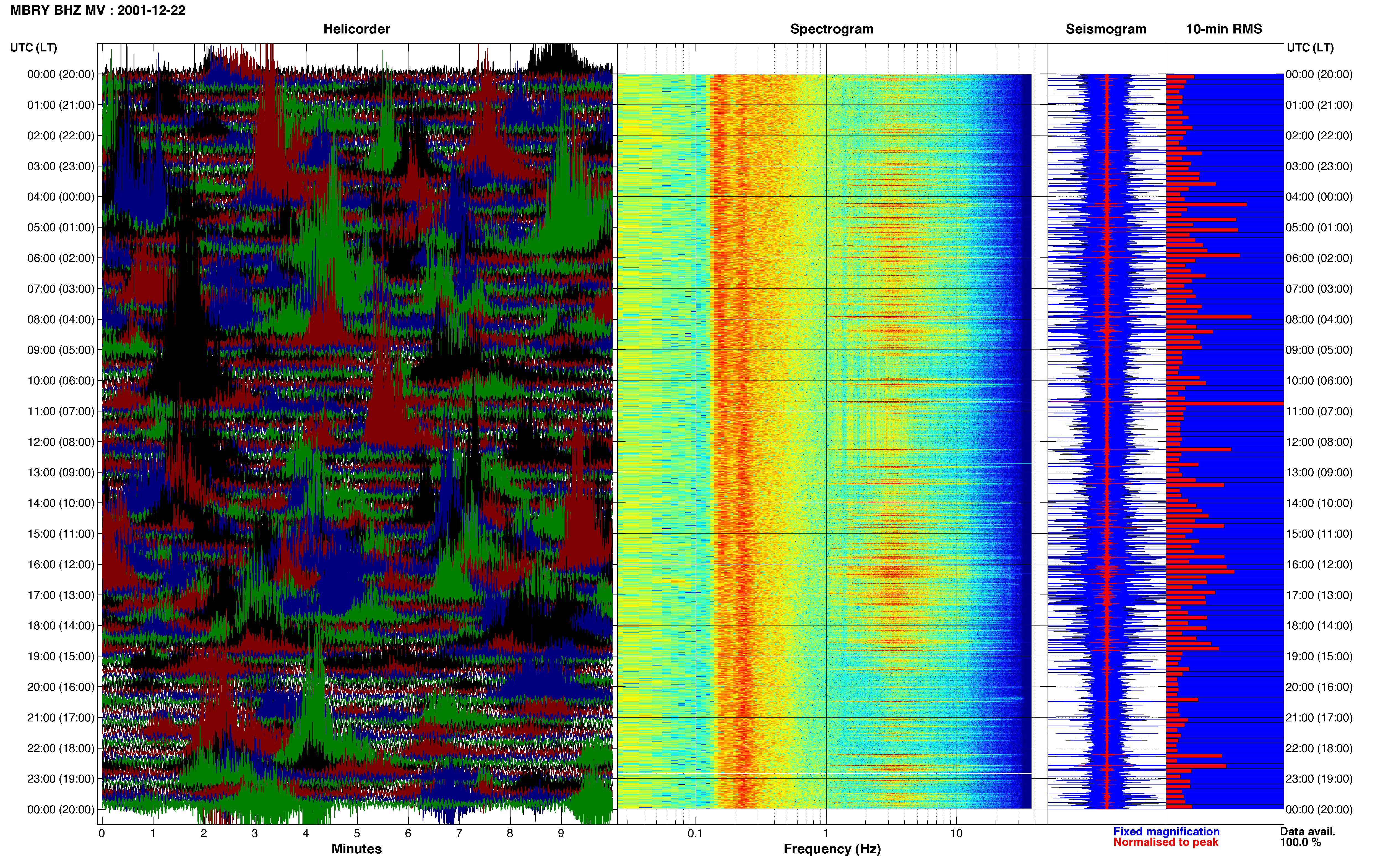Viewport: 1388px width, 868px height.
Task: Click the '10-min RMS' panel heading
Action: [x=1224, y=29]
